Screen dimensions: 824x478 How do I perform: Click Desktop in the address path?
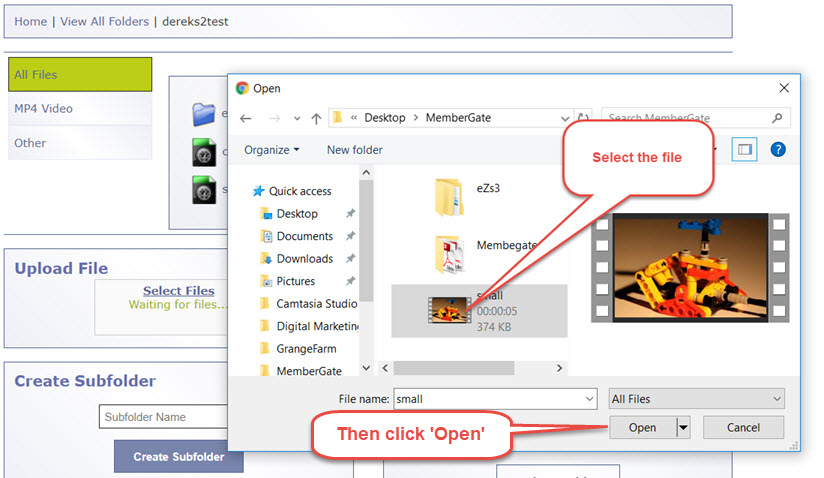(385, 118)
